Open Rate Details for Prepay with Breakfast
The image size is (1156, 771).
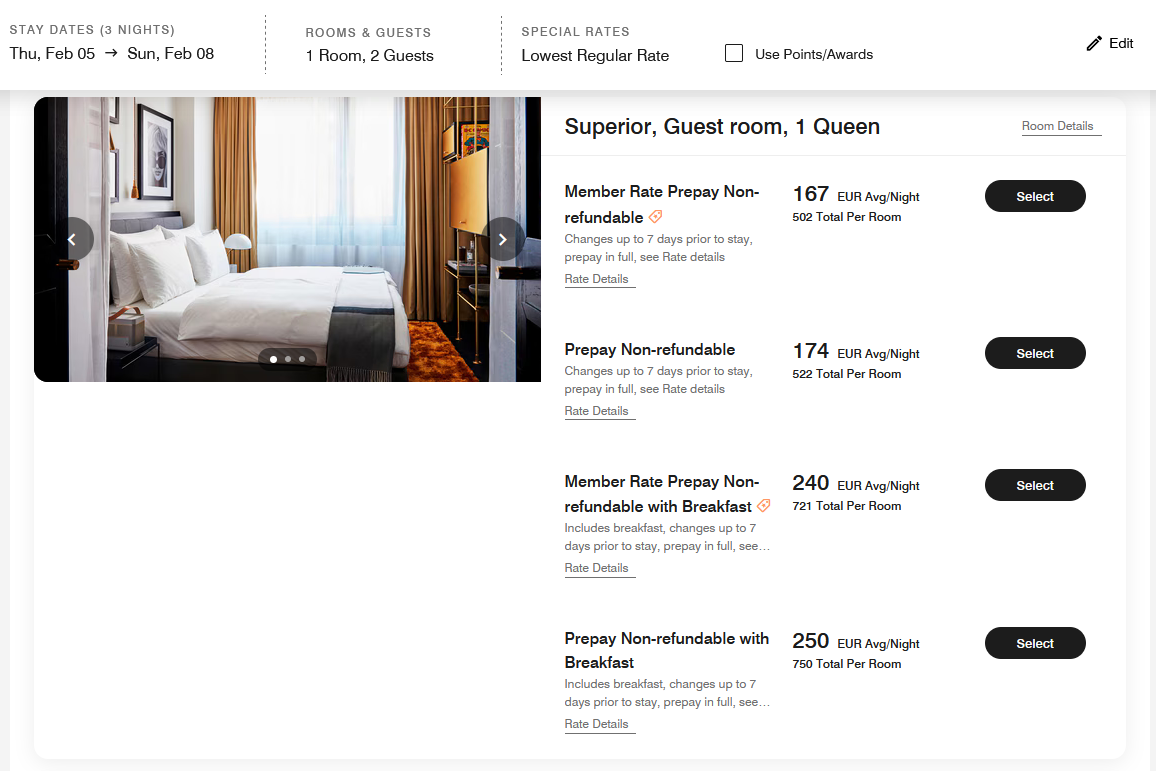pos(597,724)
